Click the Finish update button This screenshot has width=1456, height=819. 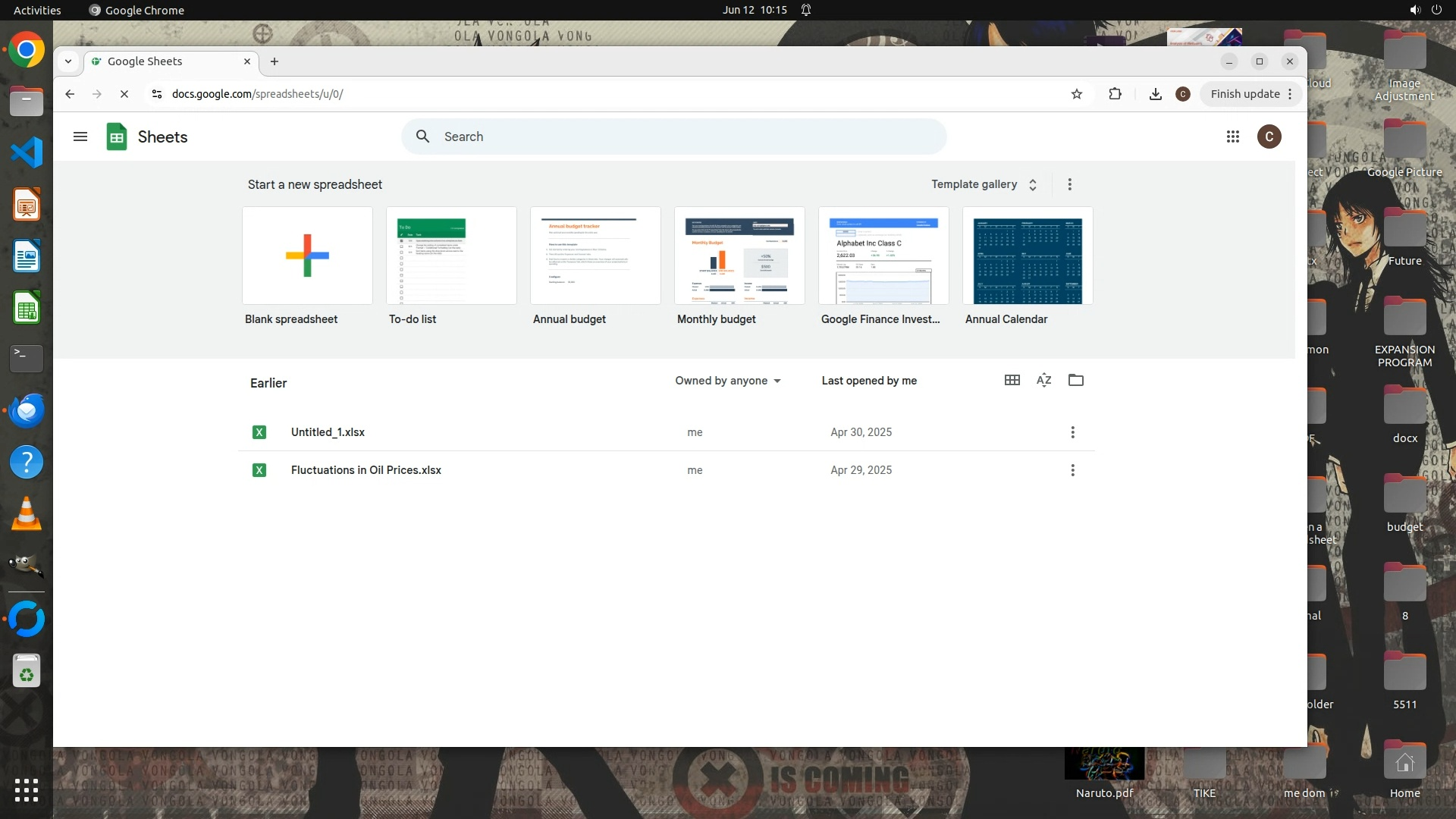(1244, 94)
